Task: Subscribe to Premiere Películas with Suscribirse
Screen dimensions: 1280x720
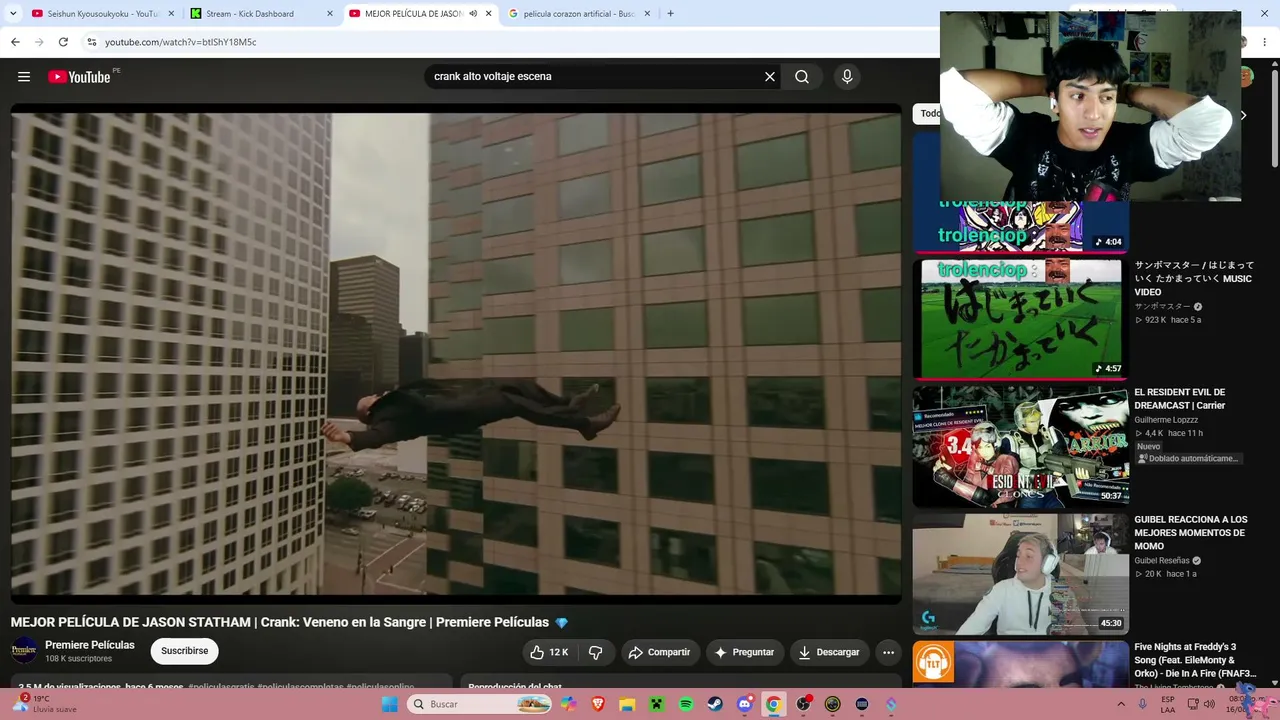Action: tap(185, 651)
